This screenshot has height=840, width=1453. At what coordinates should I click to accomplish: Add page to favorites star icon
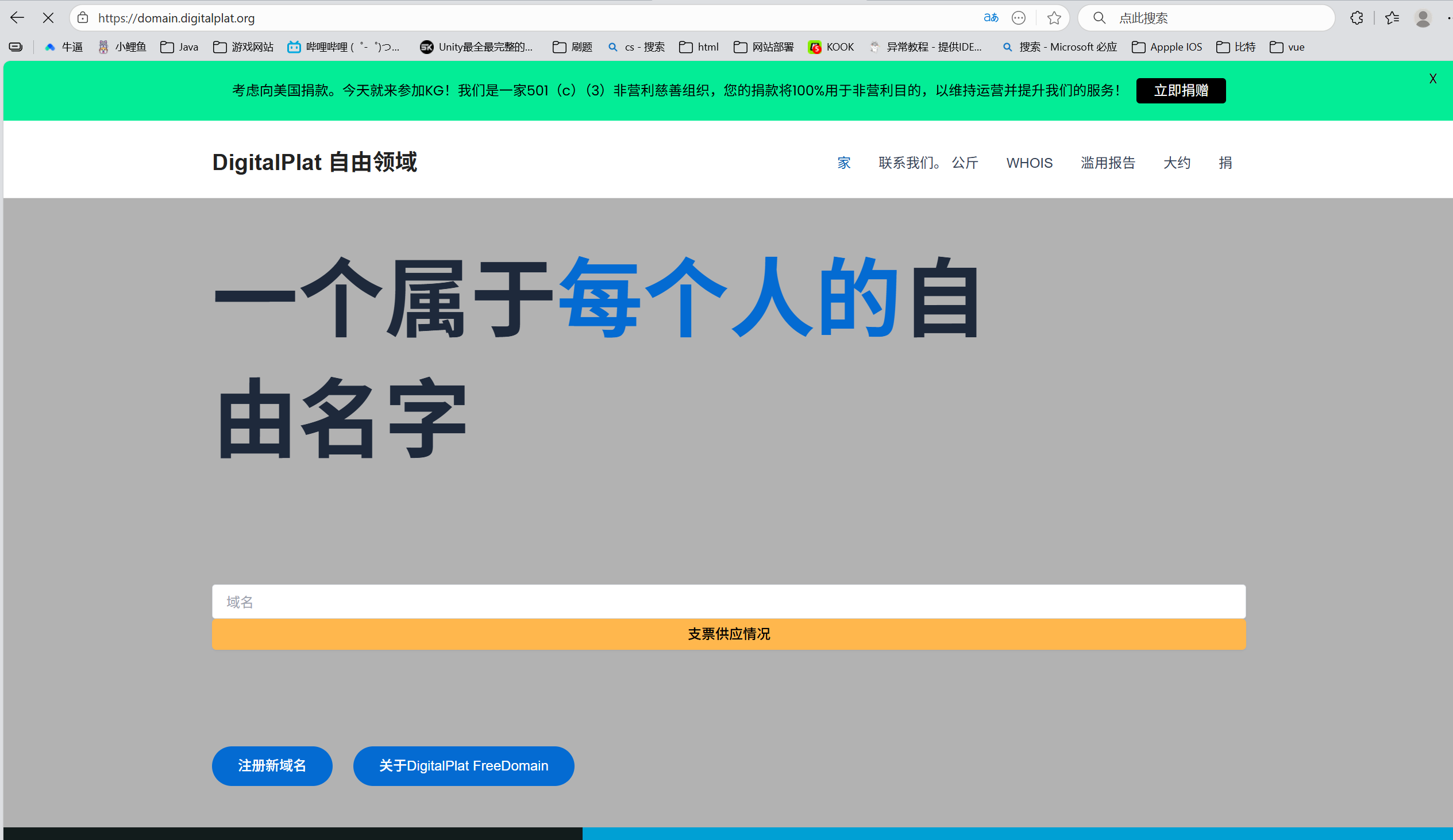[1054, 18]
